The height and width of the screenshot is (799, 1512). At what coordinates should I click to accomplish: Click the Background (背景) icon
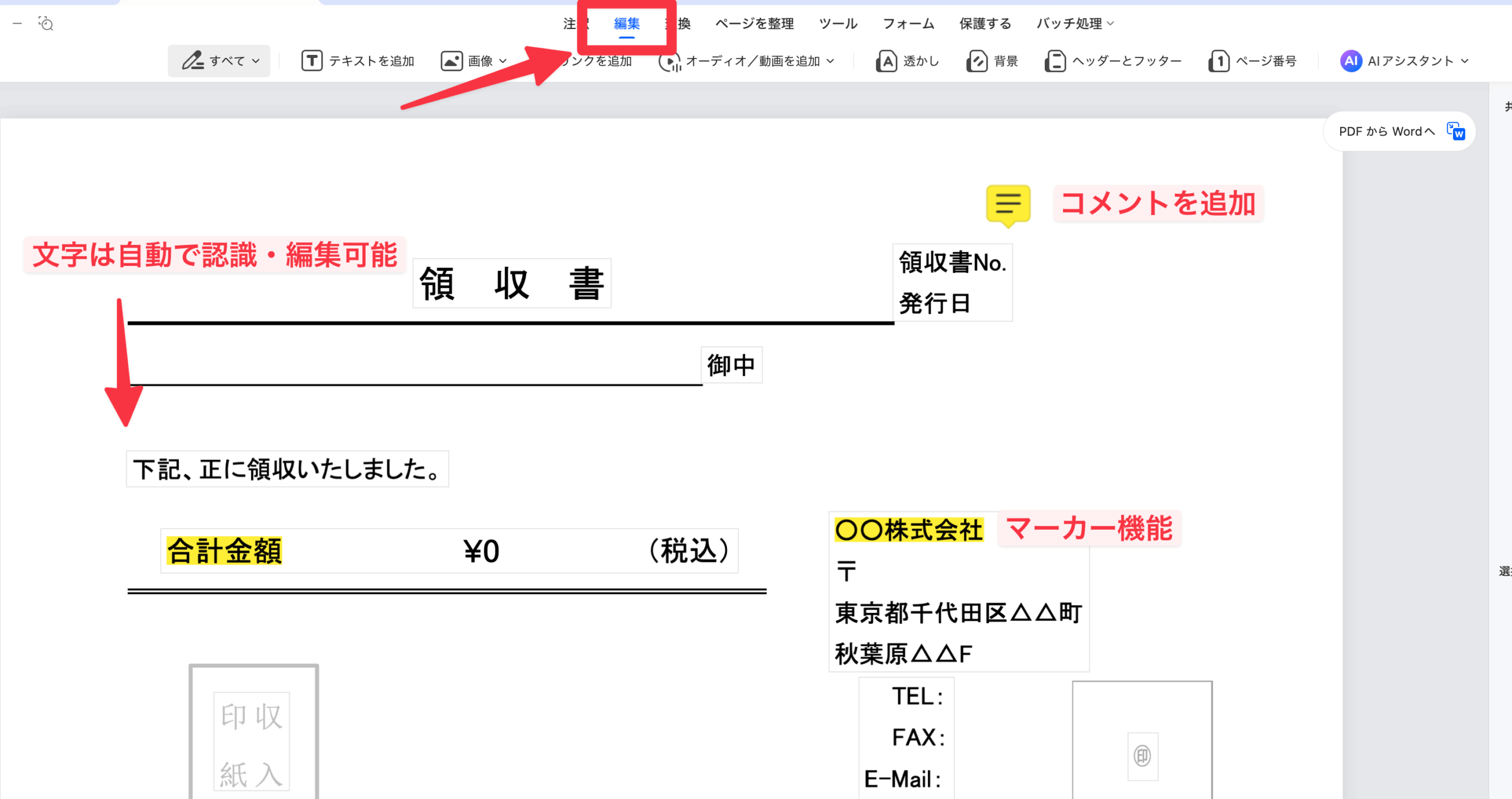(977, 61)
